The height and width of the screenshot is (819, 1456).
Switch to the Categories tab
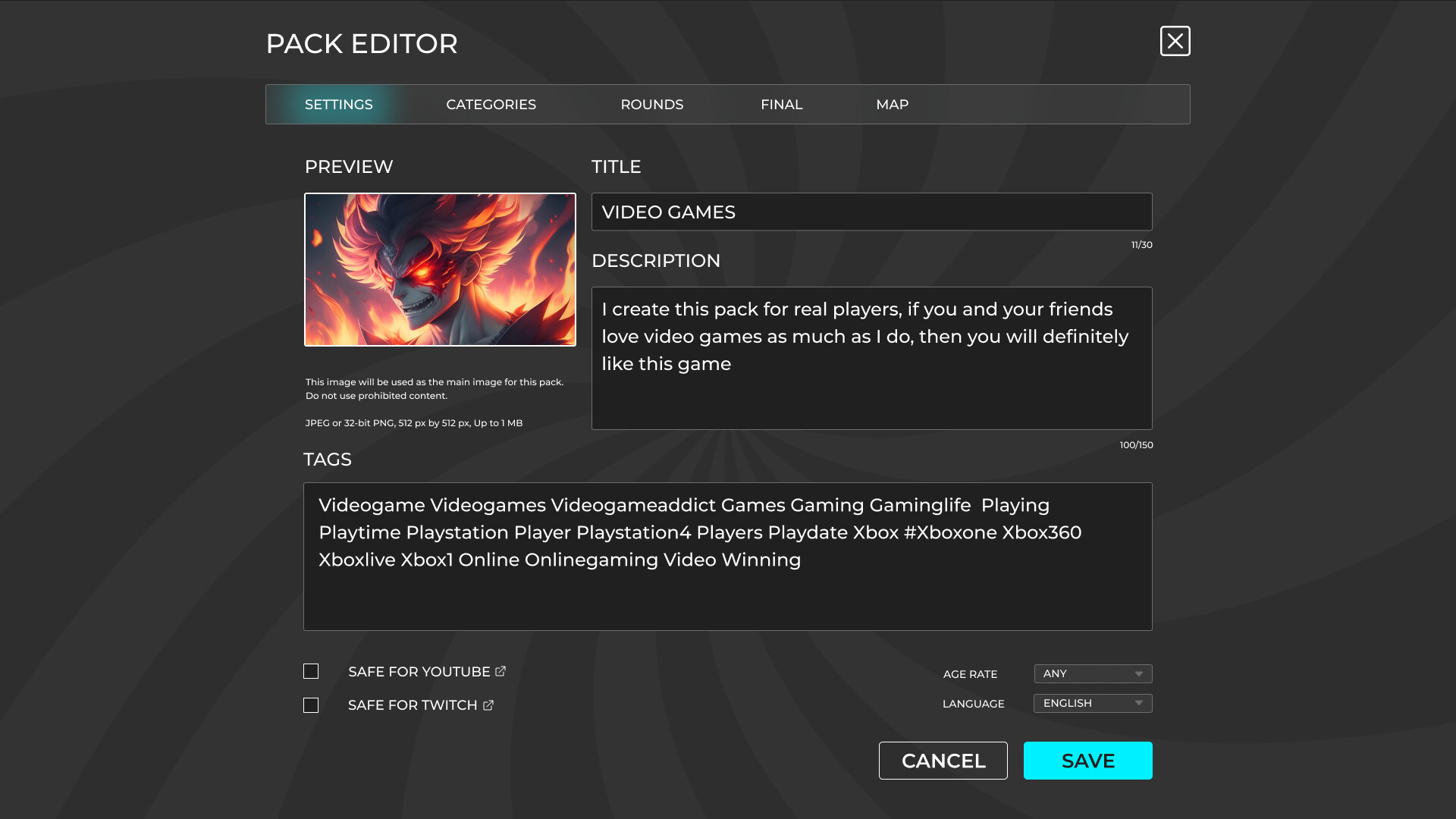(491, 104)
